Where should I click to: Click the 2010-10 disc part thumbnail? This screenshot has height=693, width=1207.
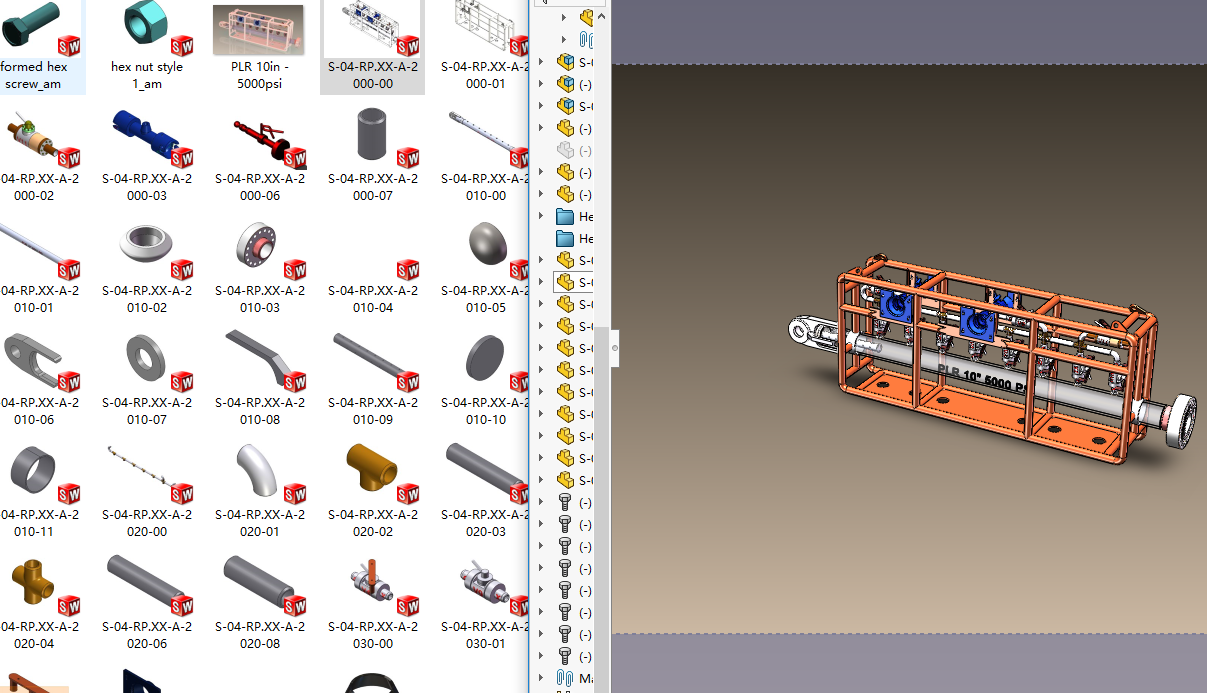[x=488, y=361]
